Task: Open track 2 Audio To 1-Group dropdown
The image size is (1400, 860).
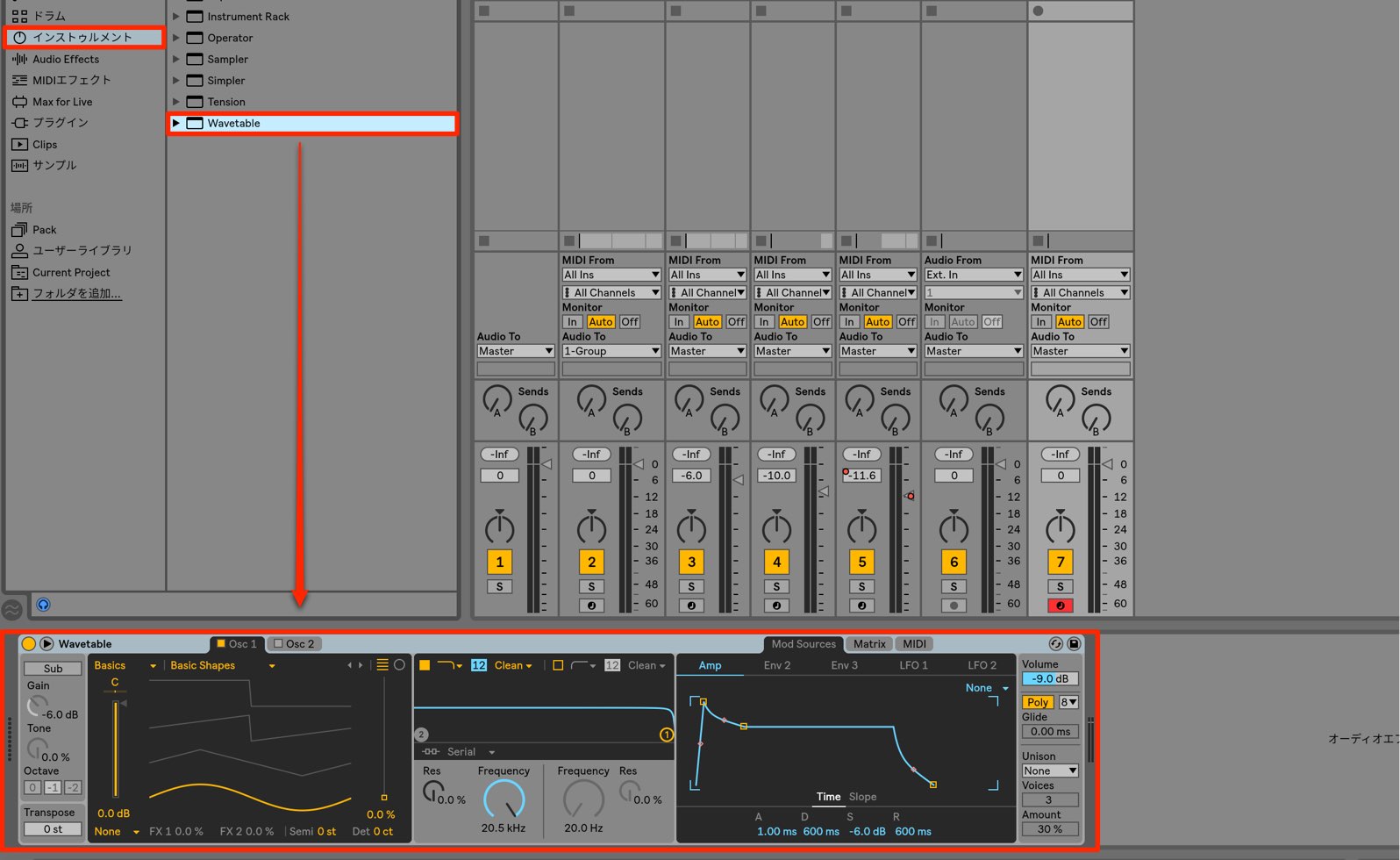Action: click(611, 351)
